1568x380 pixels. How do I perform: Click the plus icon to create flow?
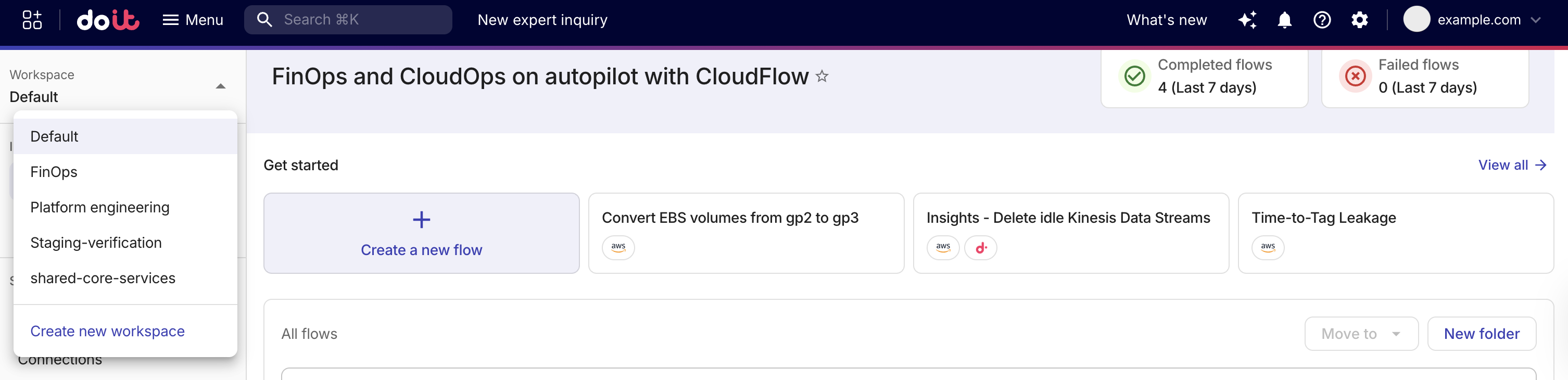click(421, 219)
